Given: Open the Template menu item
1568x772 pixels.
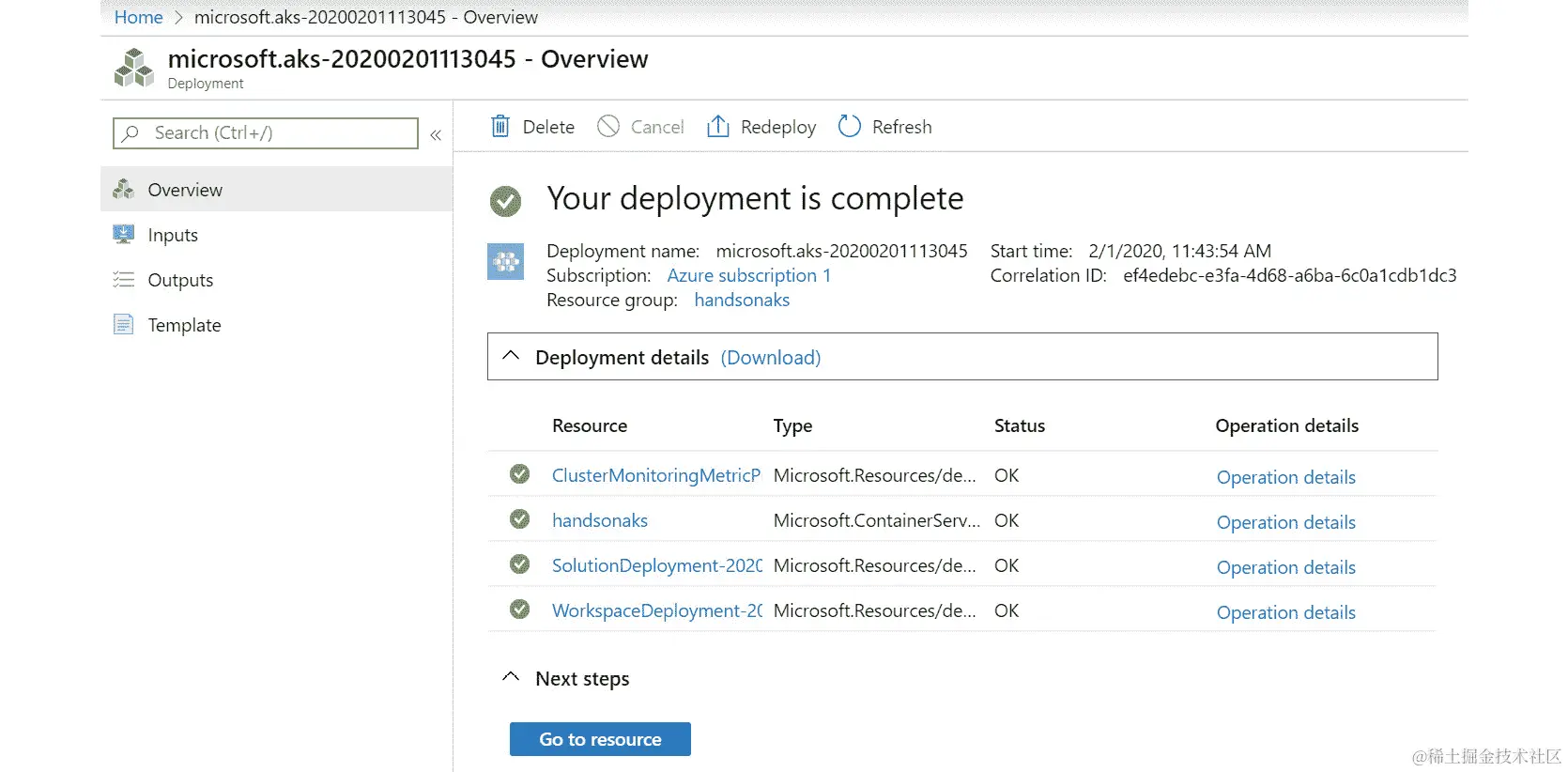Looking at the screenshot, I should point(277,324).
